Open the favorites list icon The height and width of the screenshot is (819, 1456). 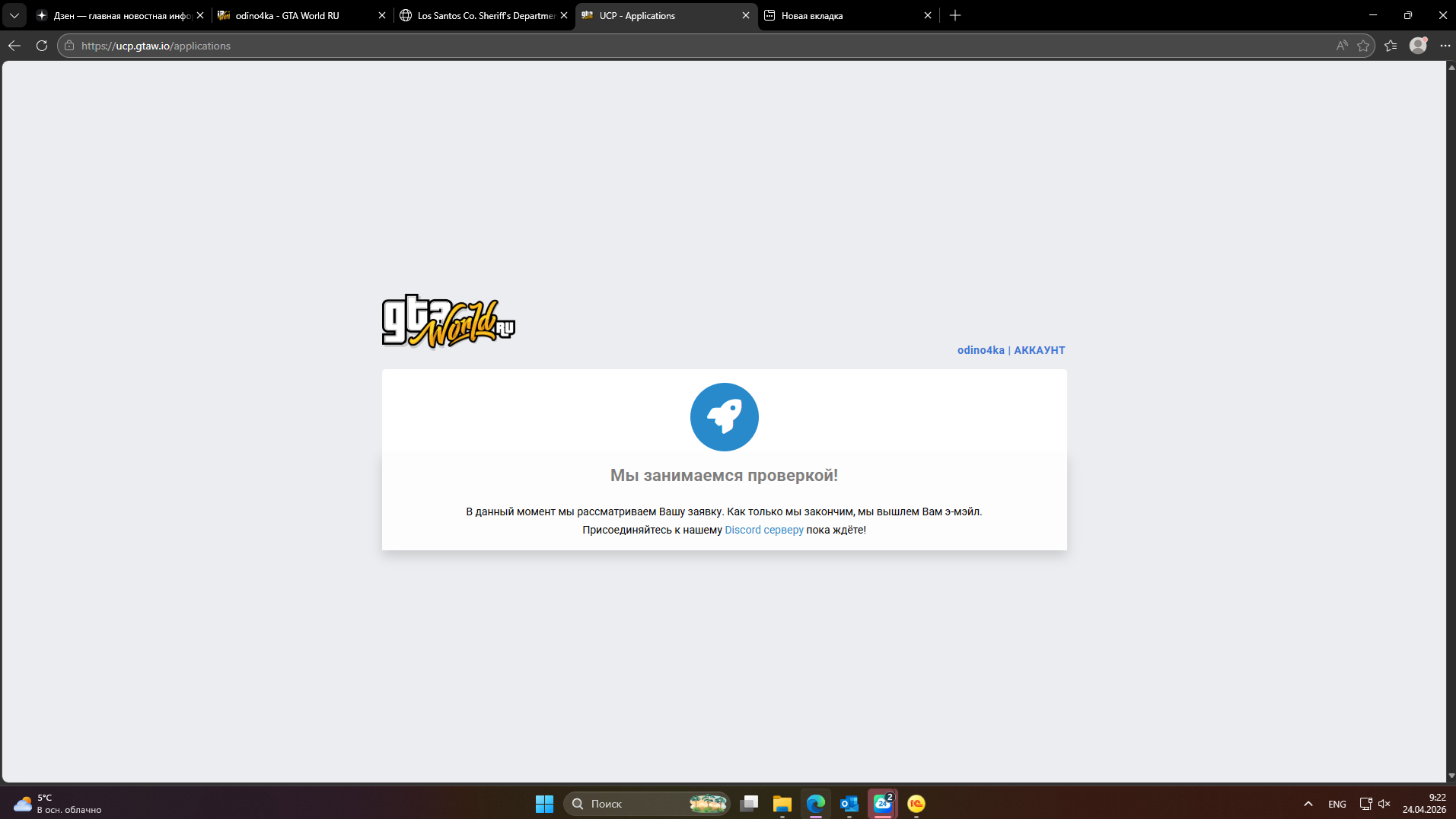coord(1391,46)
